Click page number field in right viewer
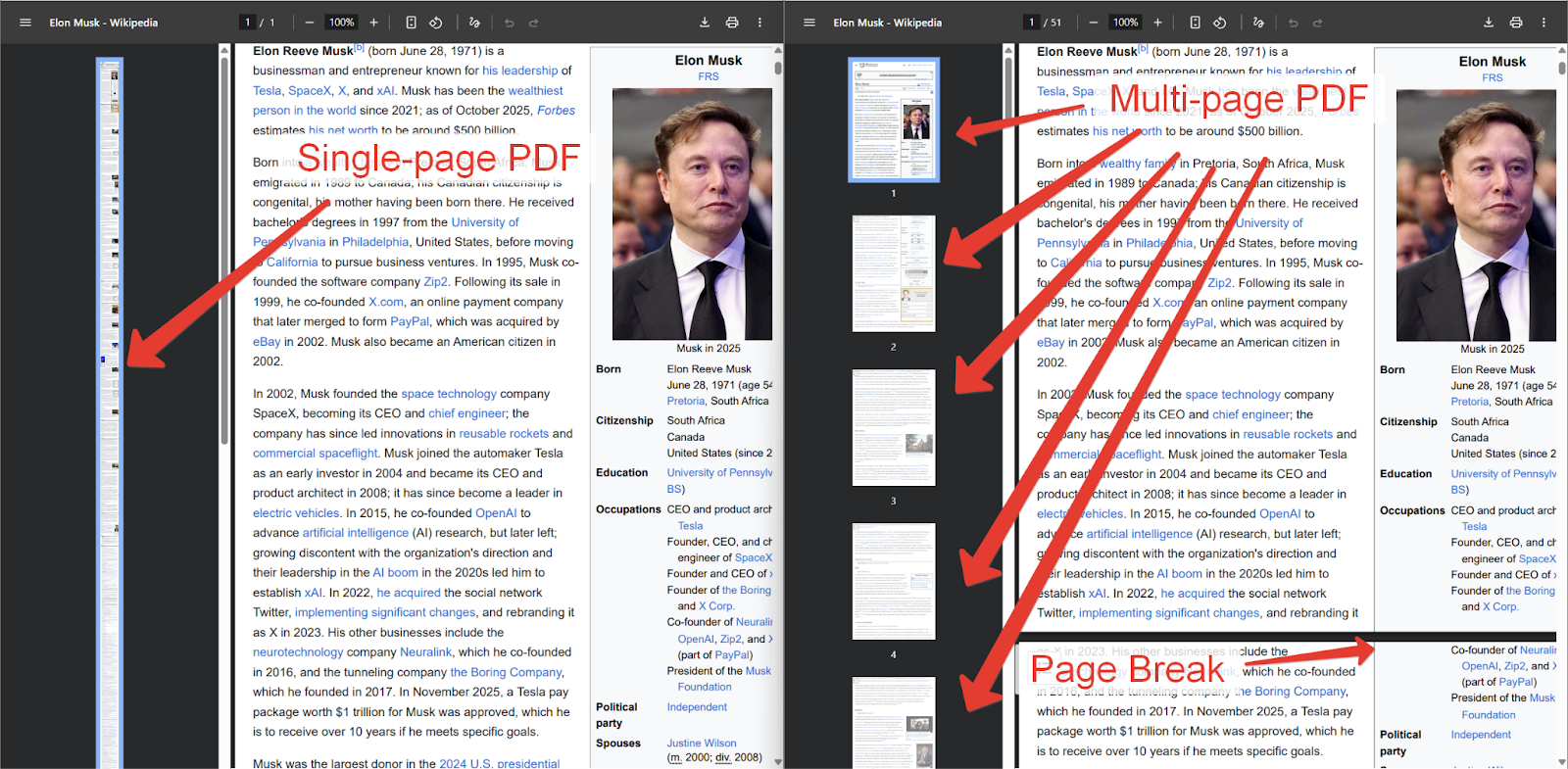 point(1031,23)
